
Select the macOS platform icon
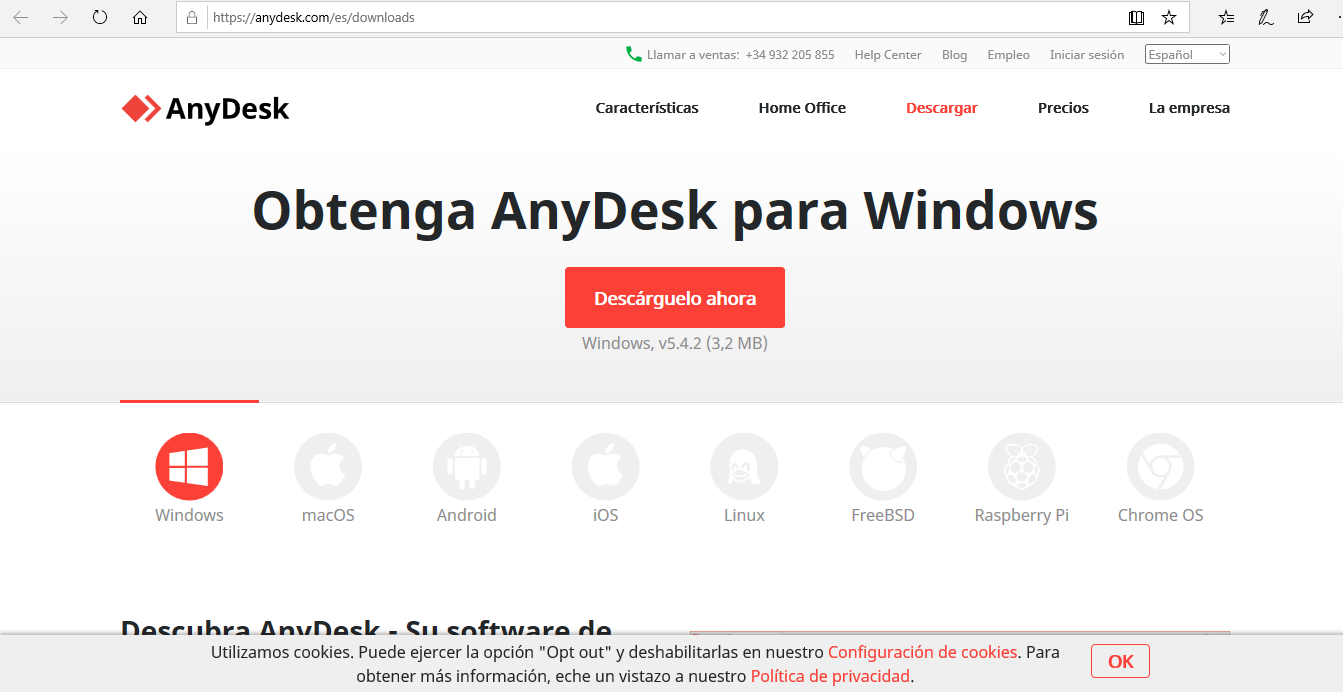coord(328,467)
